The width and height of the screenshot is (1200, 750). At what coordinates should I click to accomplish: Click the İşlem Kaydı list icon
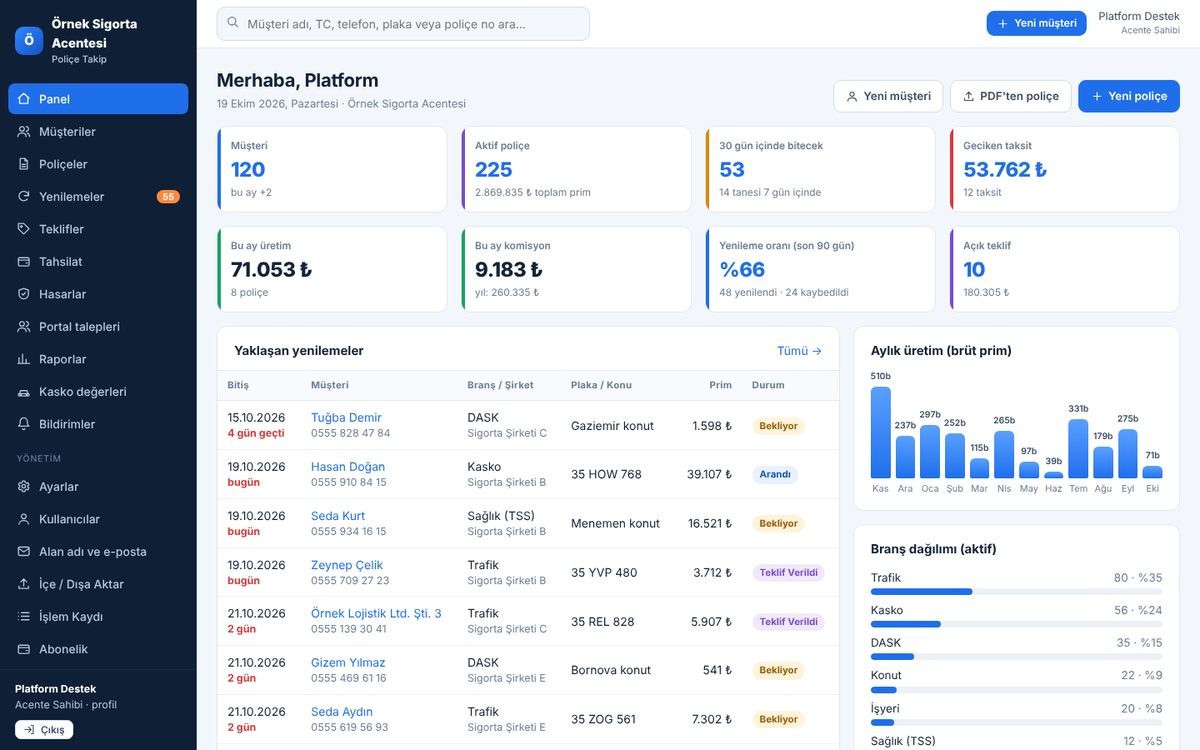point(24,617)
